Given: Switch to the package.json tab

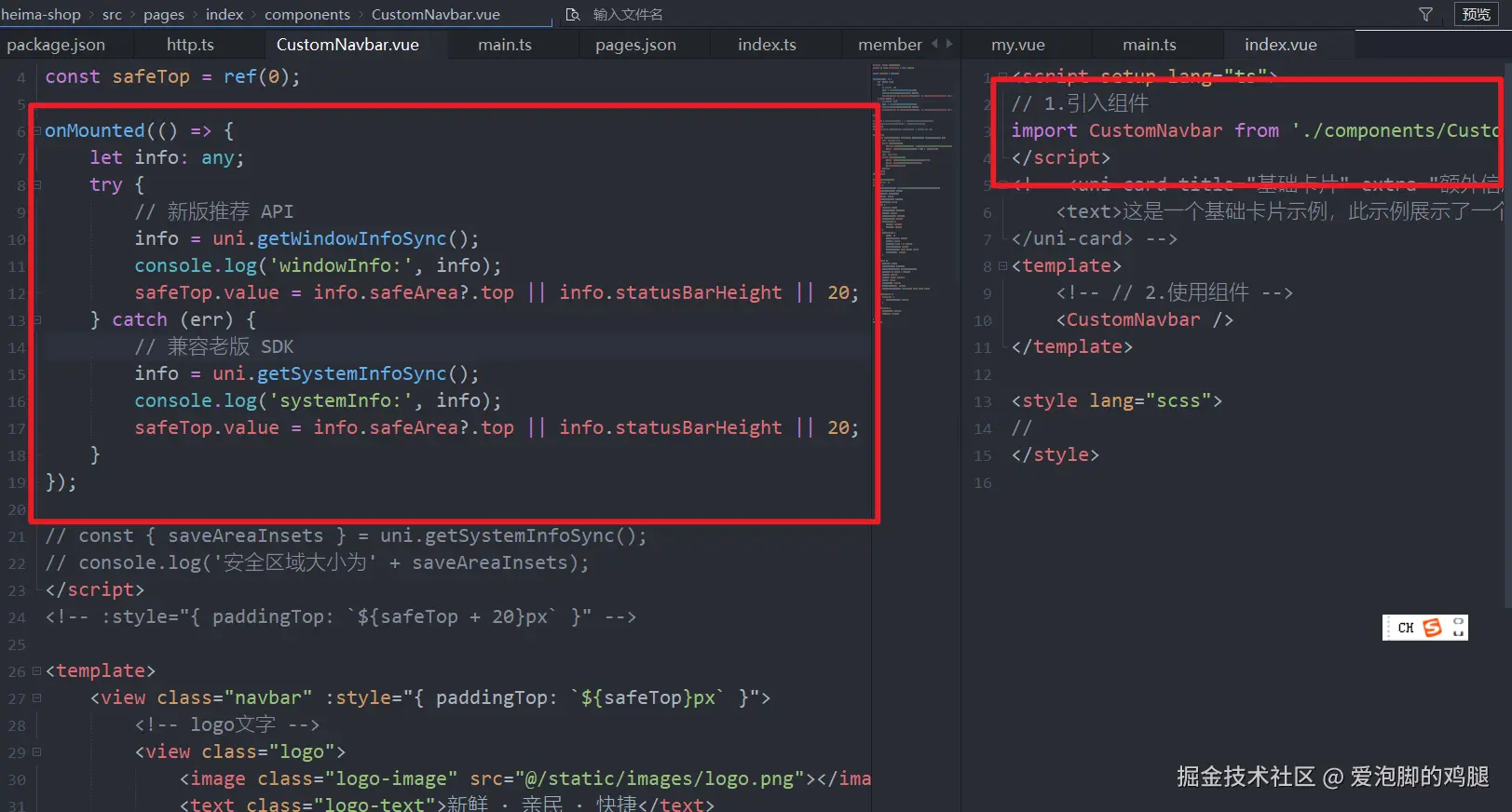Looking at the screenshot, I should pos(56,45).
